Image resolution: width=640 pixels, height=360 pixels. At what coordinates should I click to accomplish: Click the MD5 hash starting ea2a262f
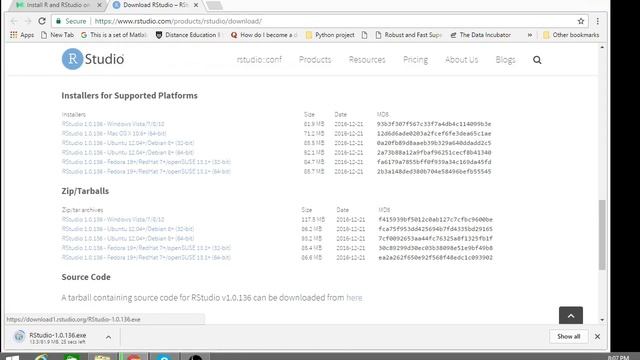436,258
